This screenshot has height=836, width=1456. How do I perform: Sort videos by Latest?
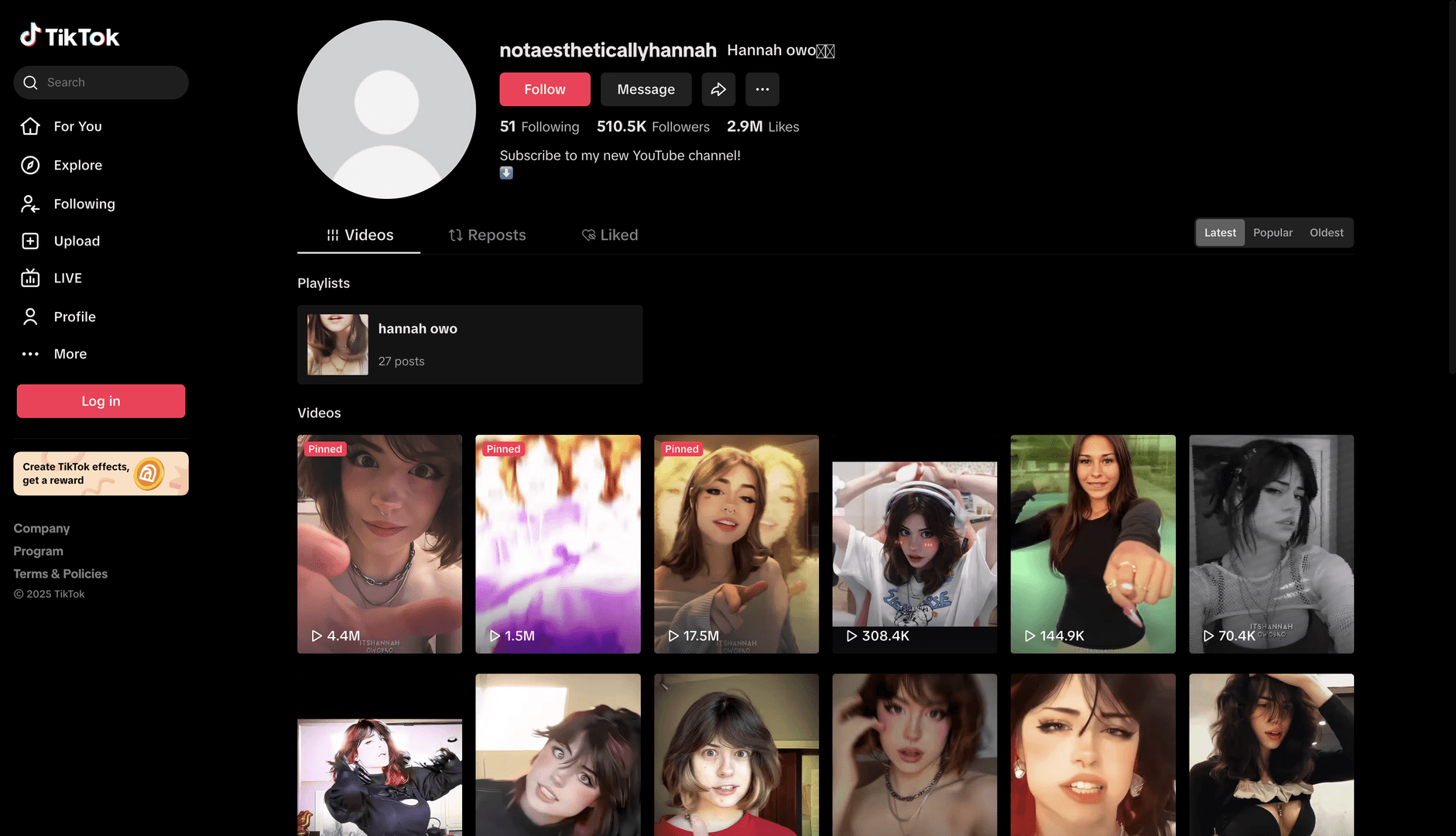[x=1220, y=232]
